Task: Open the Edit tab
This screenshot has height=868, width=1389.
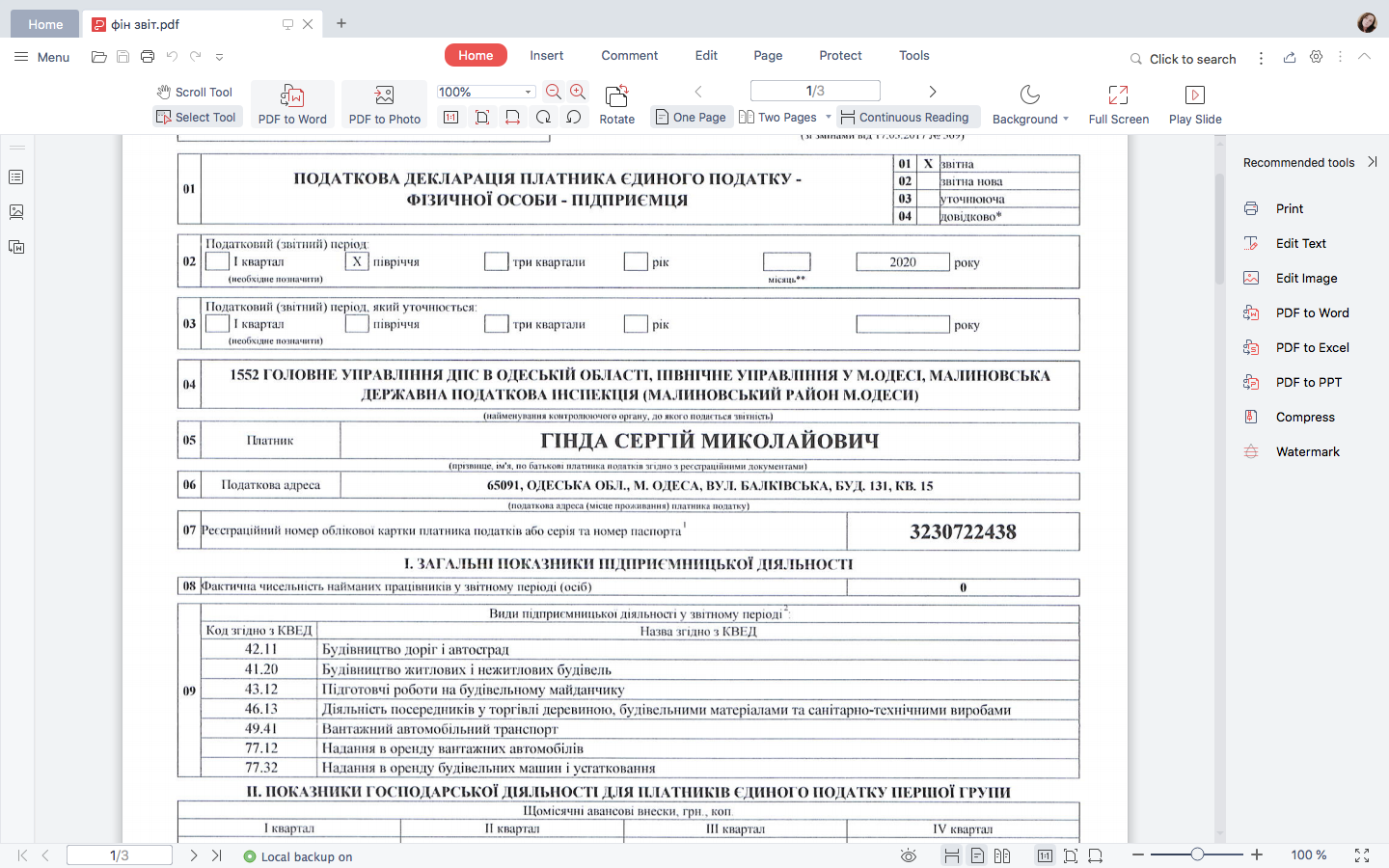Action: point(706,55)
